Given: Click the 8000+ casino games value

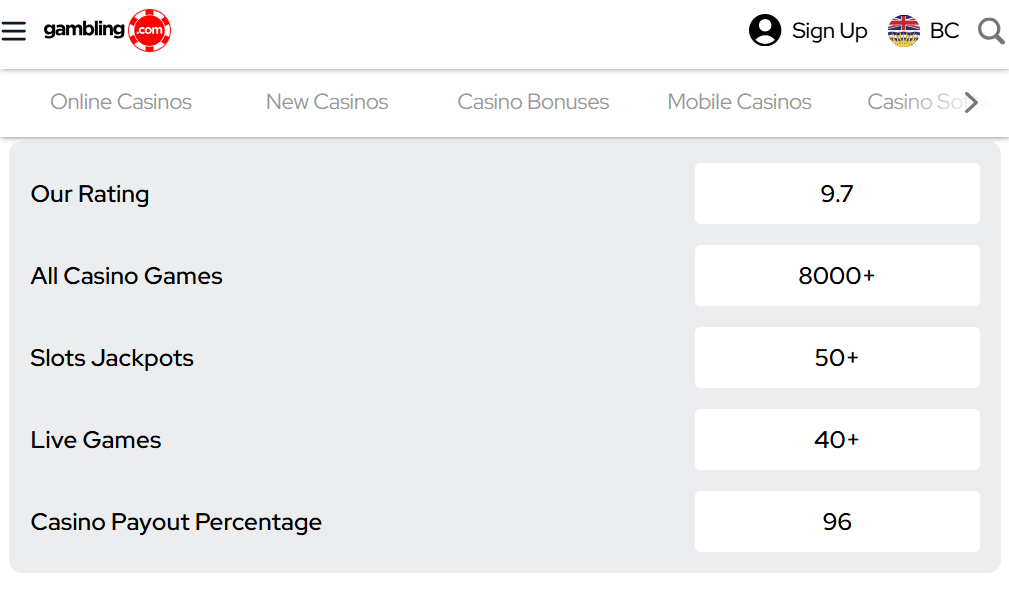Looking at the screenshot, I should pyautogui.click(x=837, y=276).
